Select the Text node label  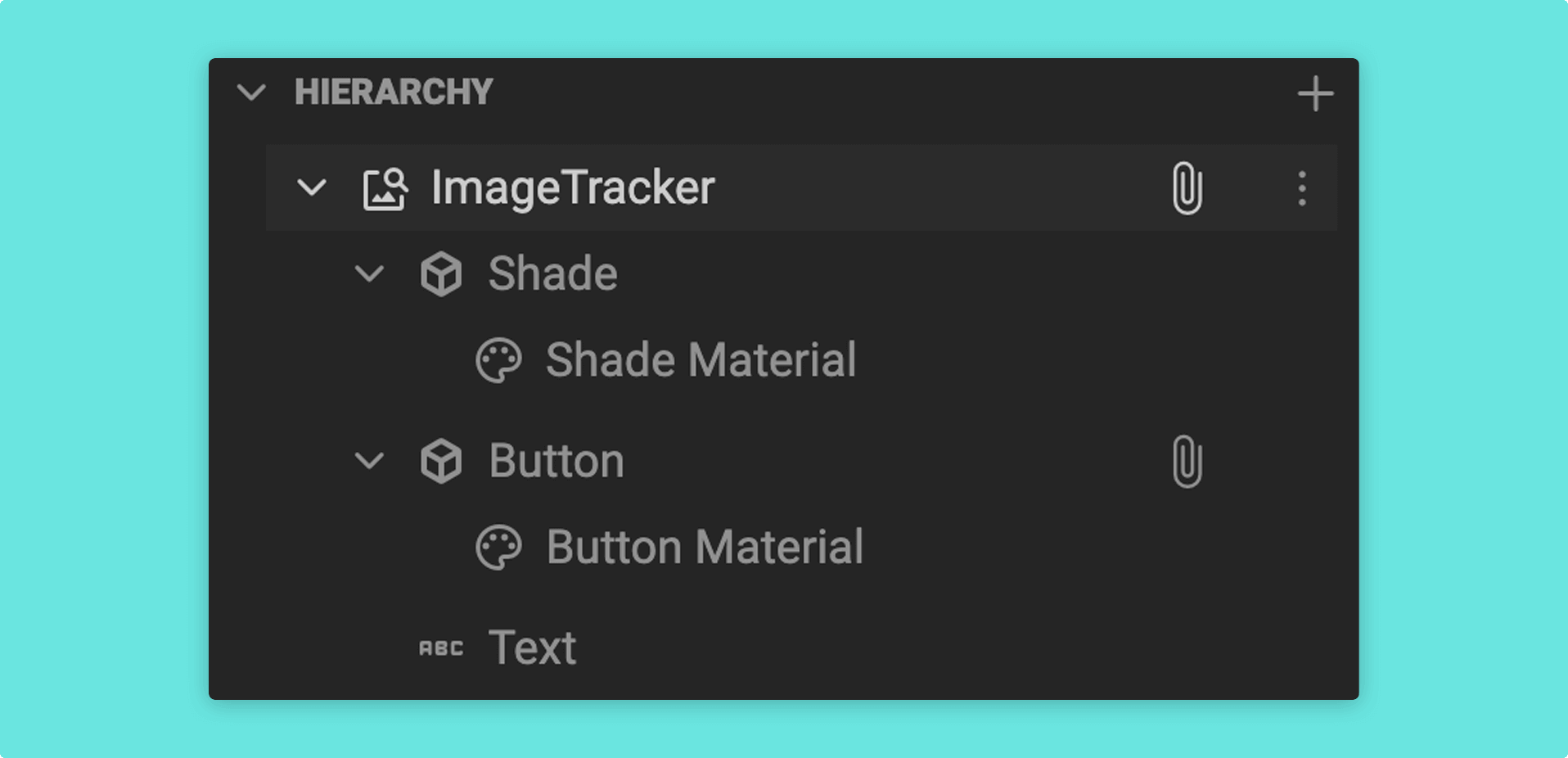(533, 647)
